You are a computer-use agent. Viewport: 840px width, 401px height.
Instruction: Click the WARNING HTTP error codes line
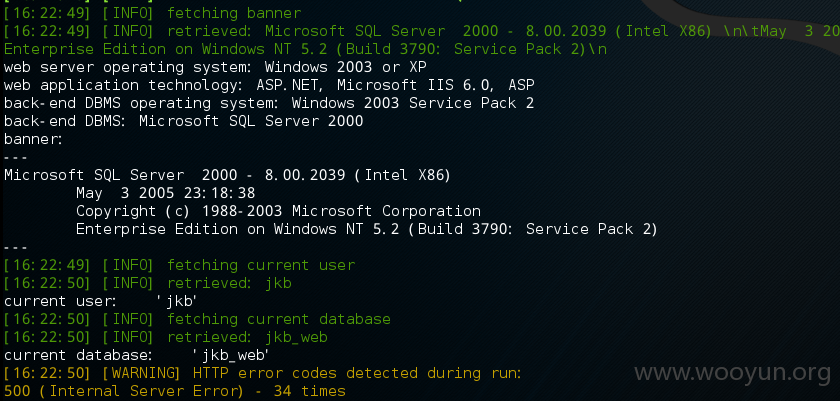pos(262,373)
